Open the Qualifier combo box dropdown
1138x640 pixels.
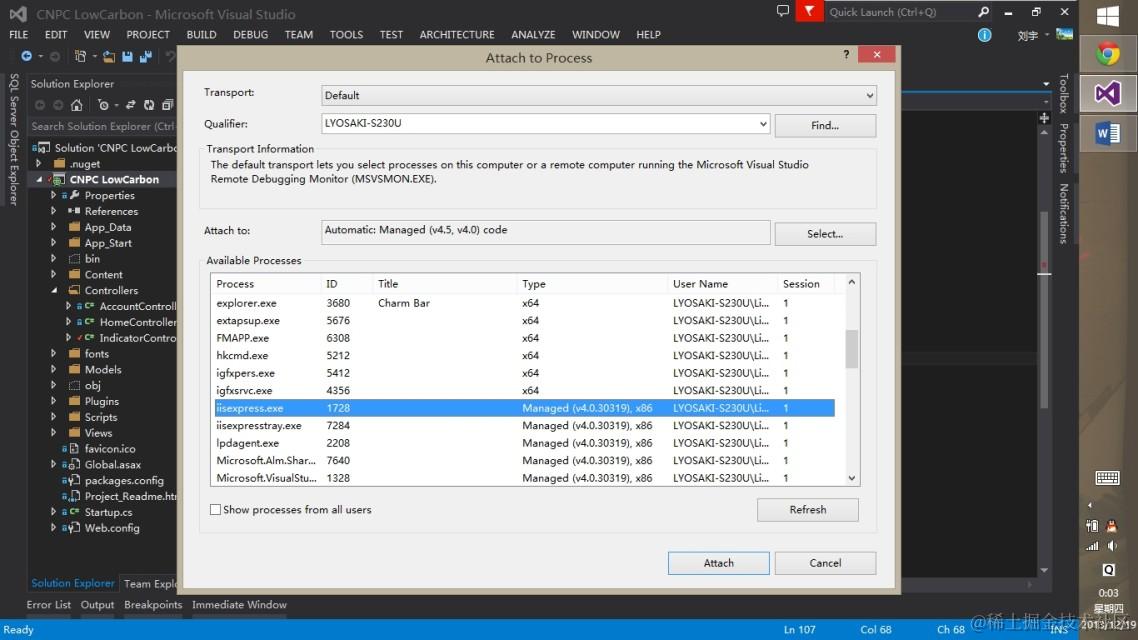tap(762, 123)
